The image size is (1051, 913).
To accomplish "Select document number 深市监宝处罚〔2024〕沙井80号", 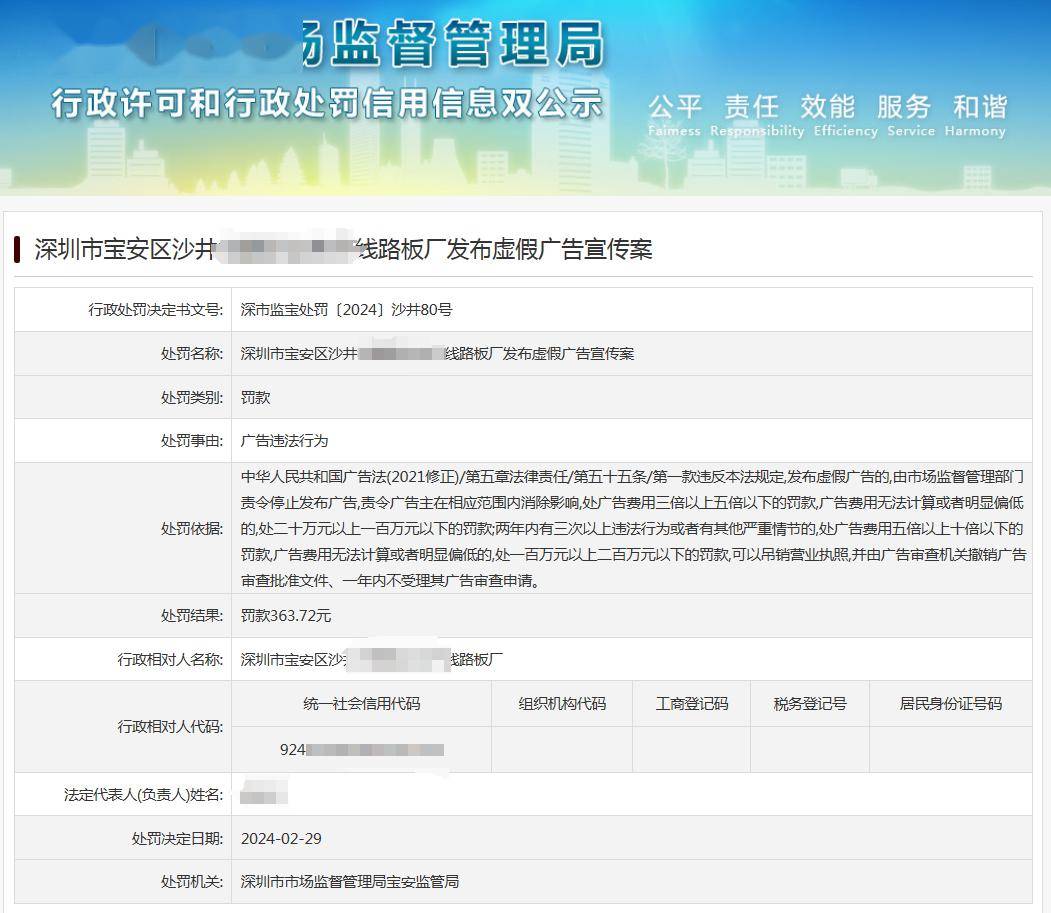I will pos(347,310).
